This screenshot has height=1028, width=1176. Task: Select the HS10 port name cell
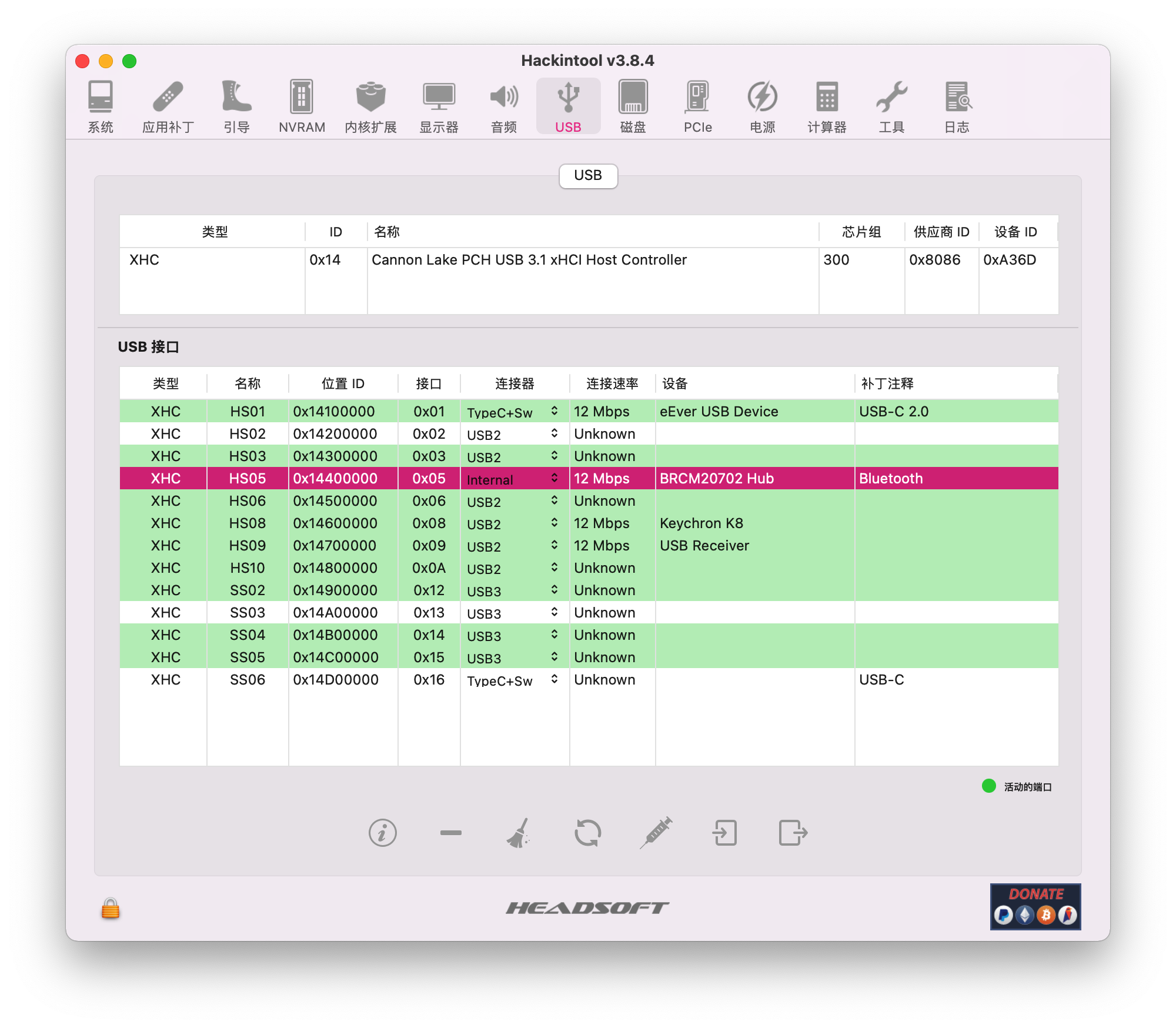248,568
